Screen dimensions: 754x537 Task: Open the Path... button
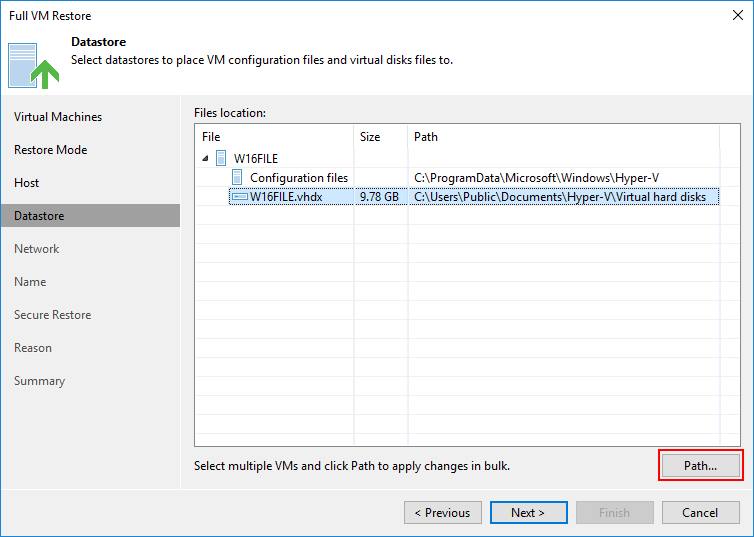(x=701, y=465)
